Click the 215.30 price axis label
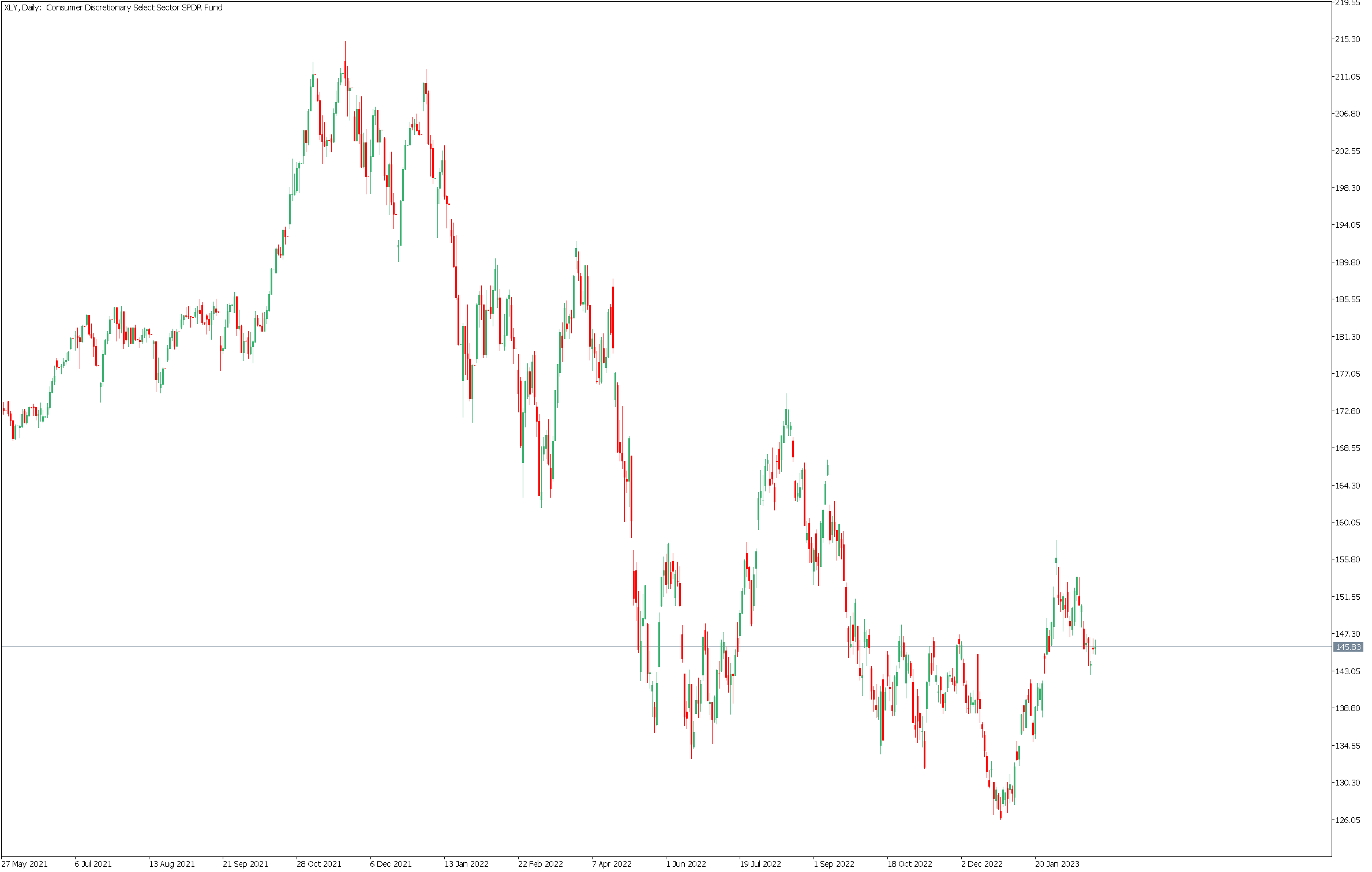The width and height of the screenshot is (1372, 872). [x=1348, y=39]
